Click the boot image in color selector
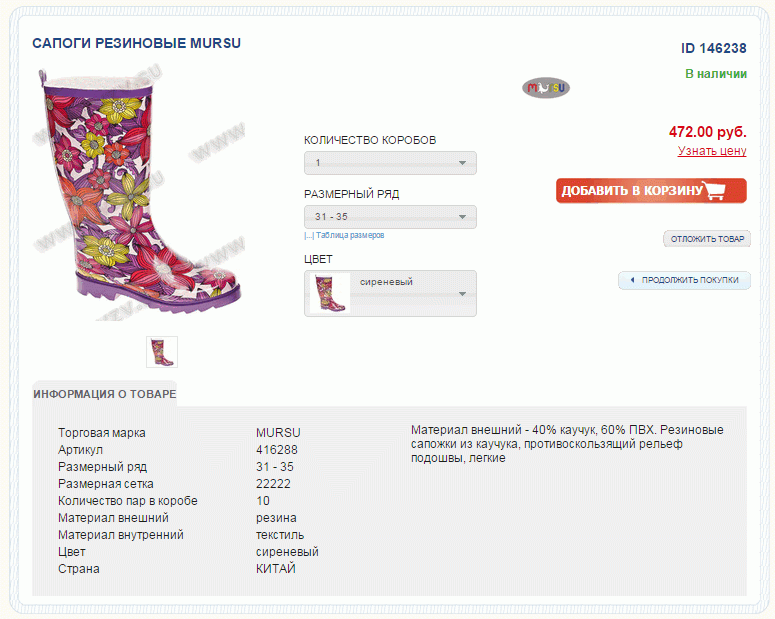This screenshot has height=619, width=775. [330, 293]
